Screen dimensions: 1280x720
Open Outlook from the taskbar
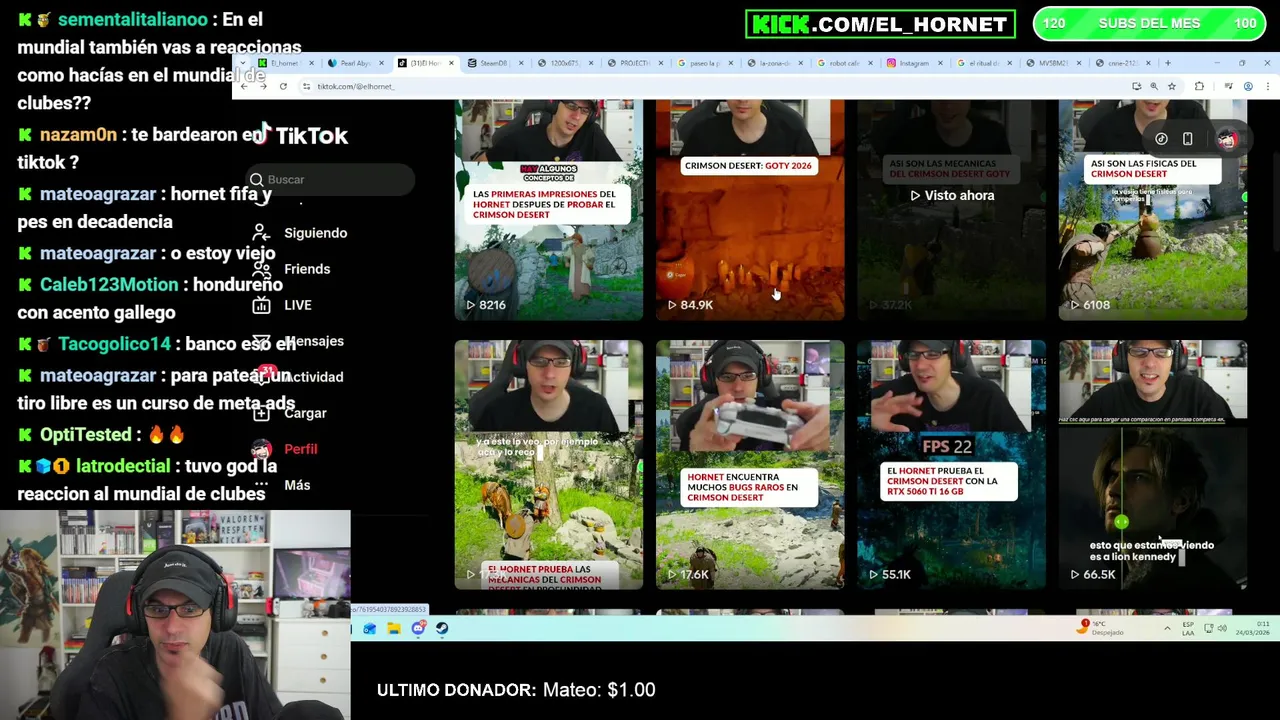pyautogui.click(x=370, y=628)
